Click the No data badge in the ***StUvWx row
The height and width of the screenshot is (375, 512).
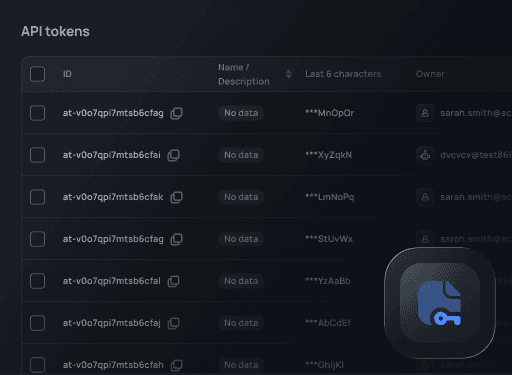241,239
